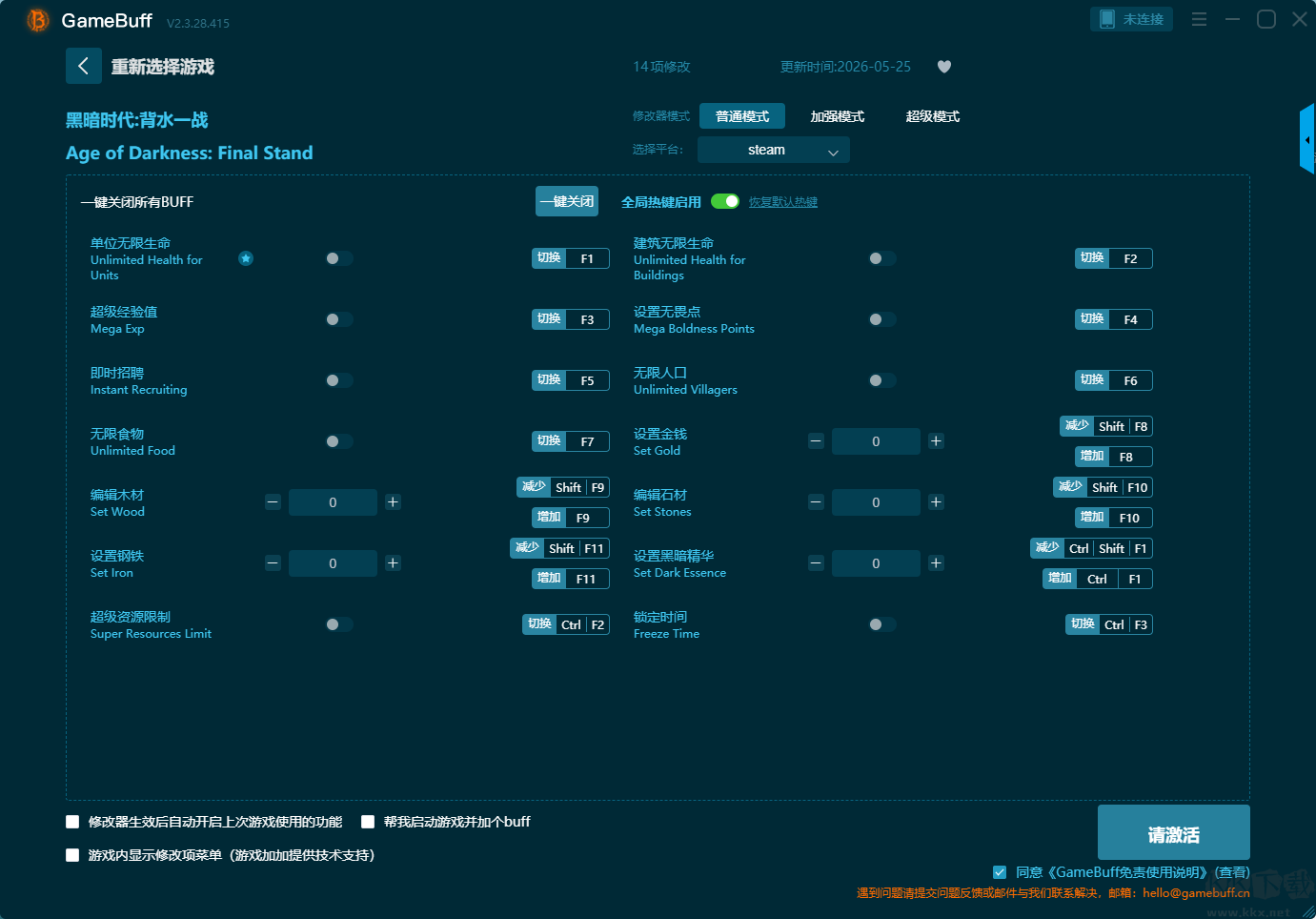Click the Set Stones value field
This screenshot has height=919, width=1316.
[876, 502]
